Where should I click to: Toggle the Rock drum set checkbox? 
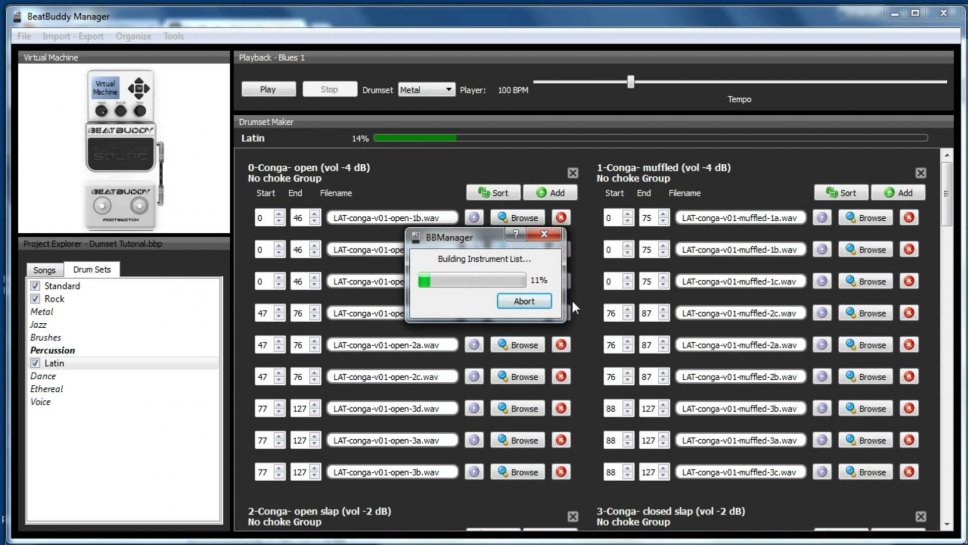click(35, 299)
